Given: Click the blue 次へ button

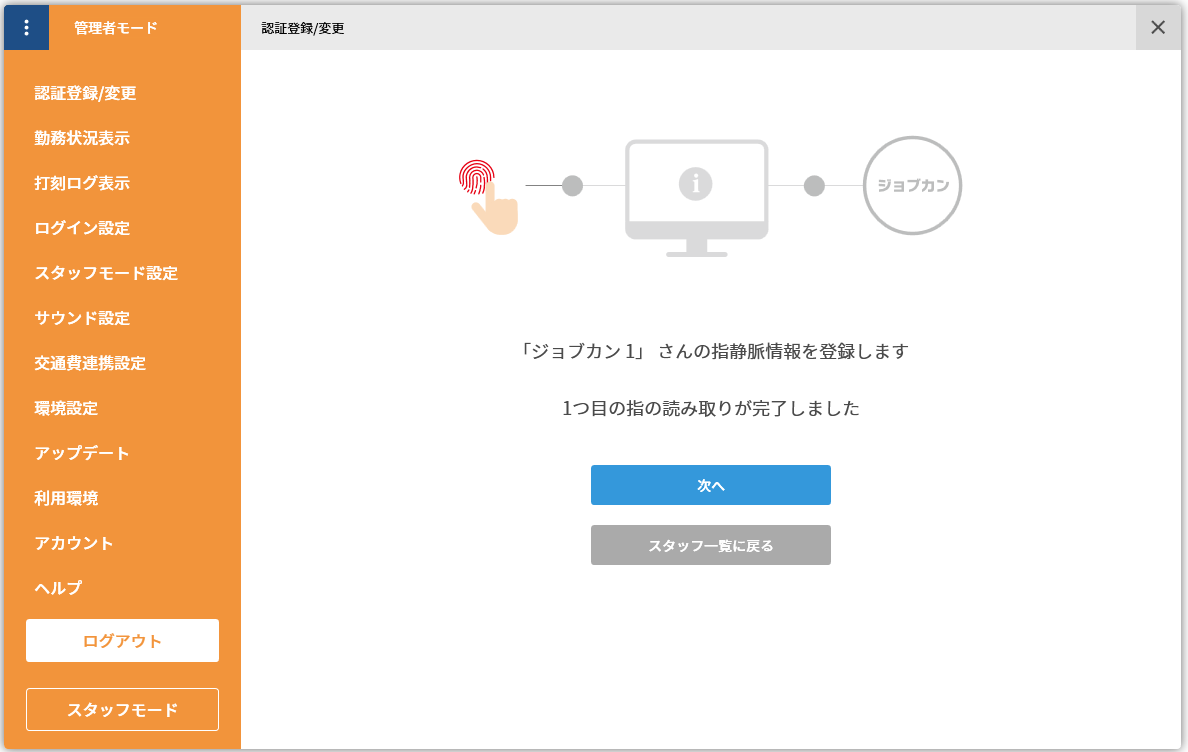Looking at the screenshot, I should [711, 485].
